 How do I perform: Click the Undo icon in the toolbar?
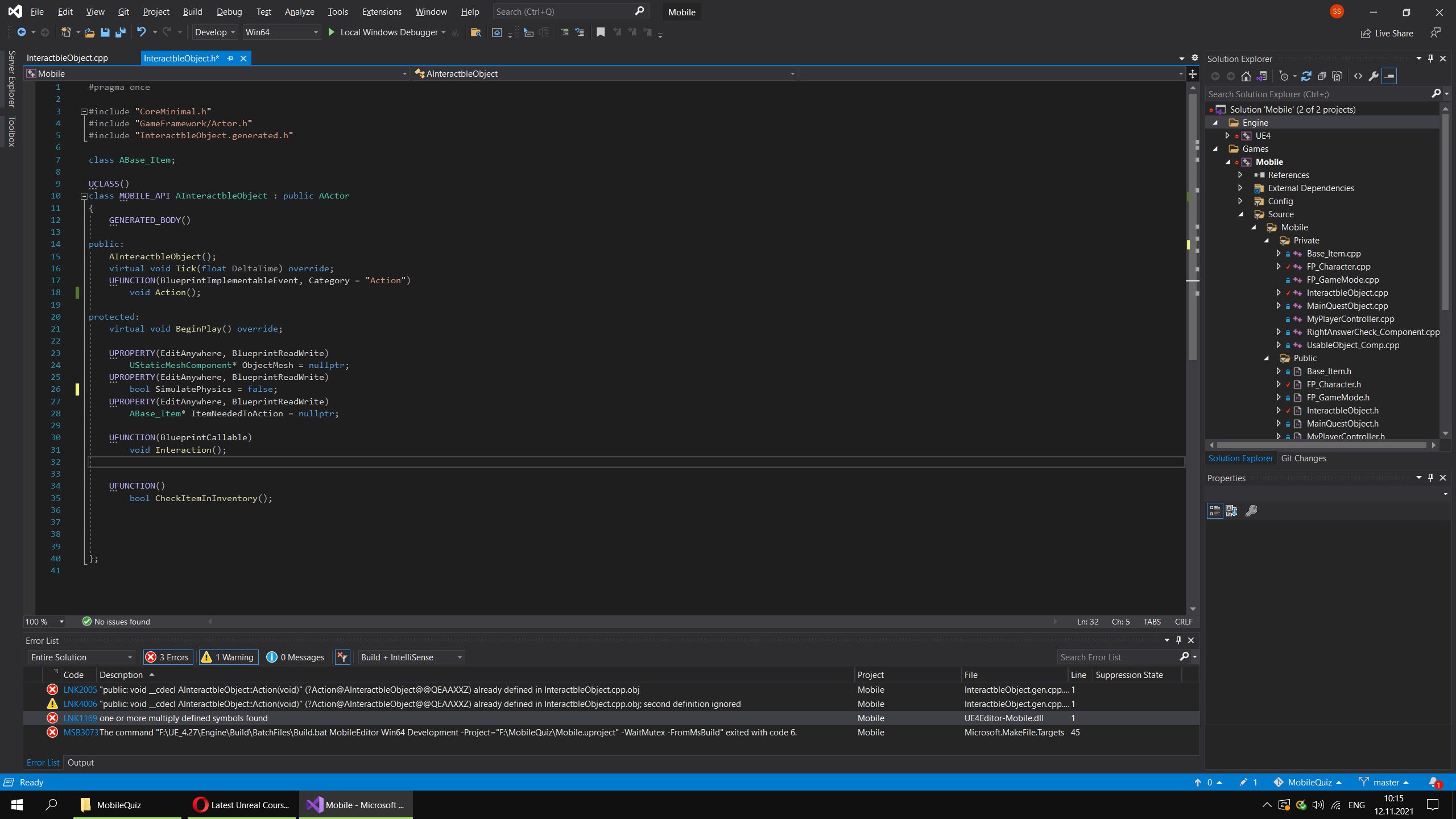pyautogui.click(x=142, y=32)
